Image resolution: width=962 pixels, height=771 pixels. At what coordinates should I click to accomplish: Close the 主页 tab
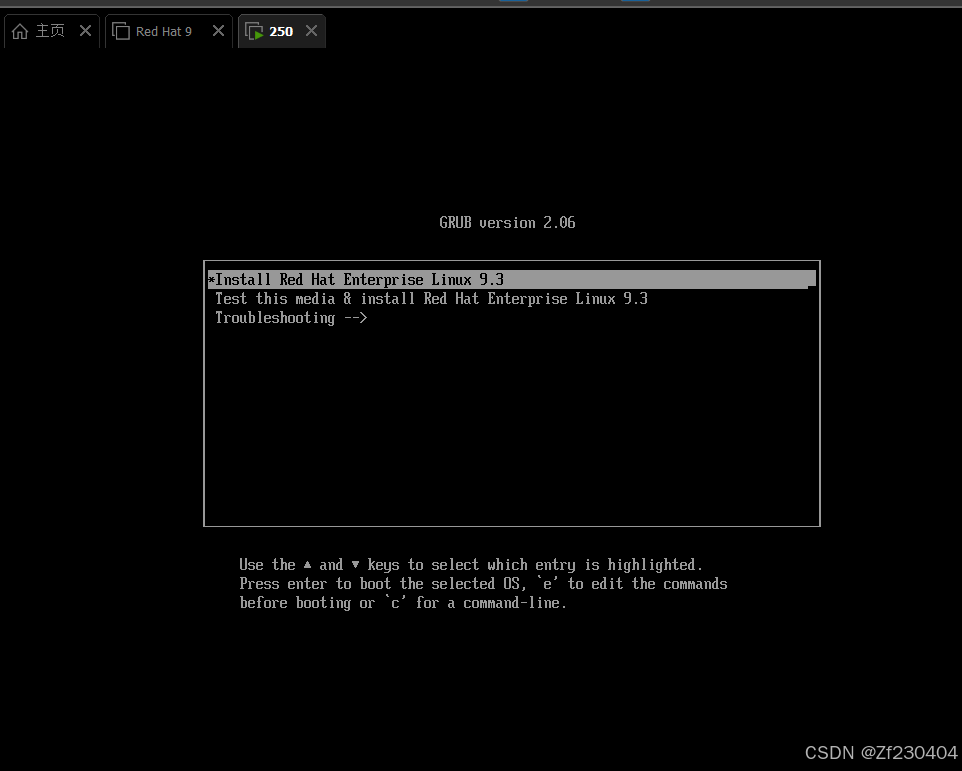pos(85,31)
